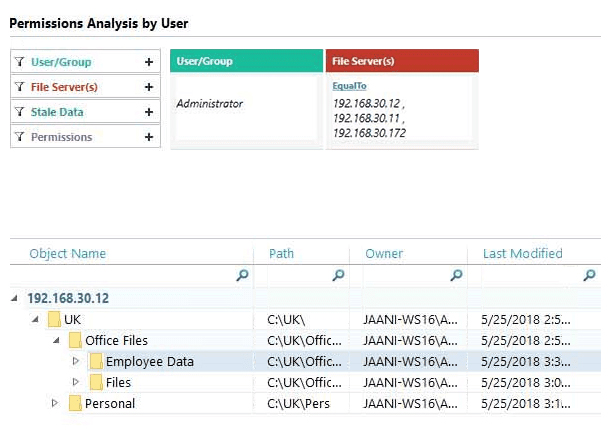The image size is (612, 430).
Task: Click the Files folder icon
Action: (x=96, y=382)
